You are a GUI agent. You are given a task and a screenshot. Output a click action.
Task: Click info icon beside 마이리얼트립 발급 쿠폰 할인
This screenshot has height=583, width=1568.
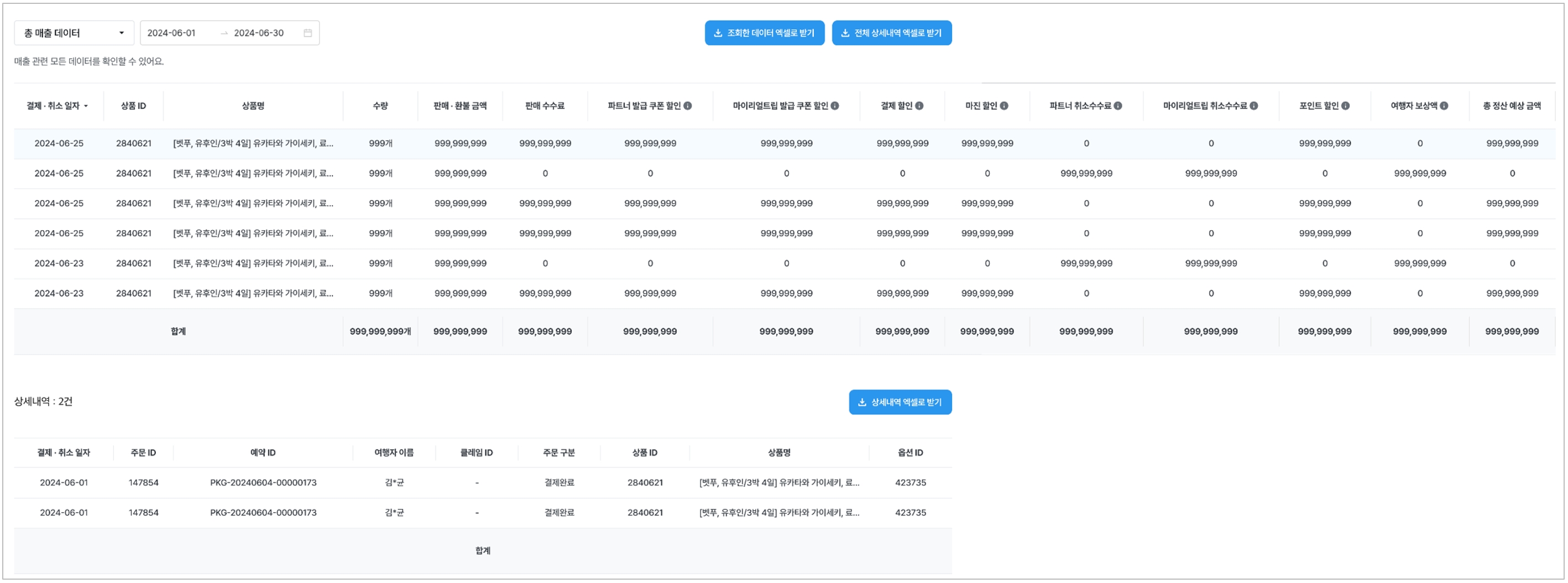click(834, 106)
